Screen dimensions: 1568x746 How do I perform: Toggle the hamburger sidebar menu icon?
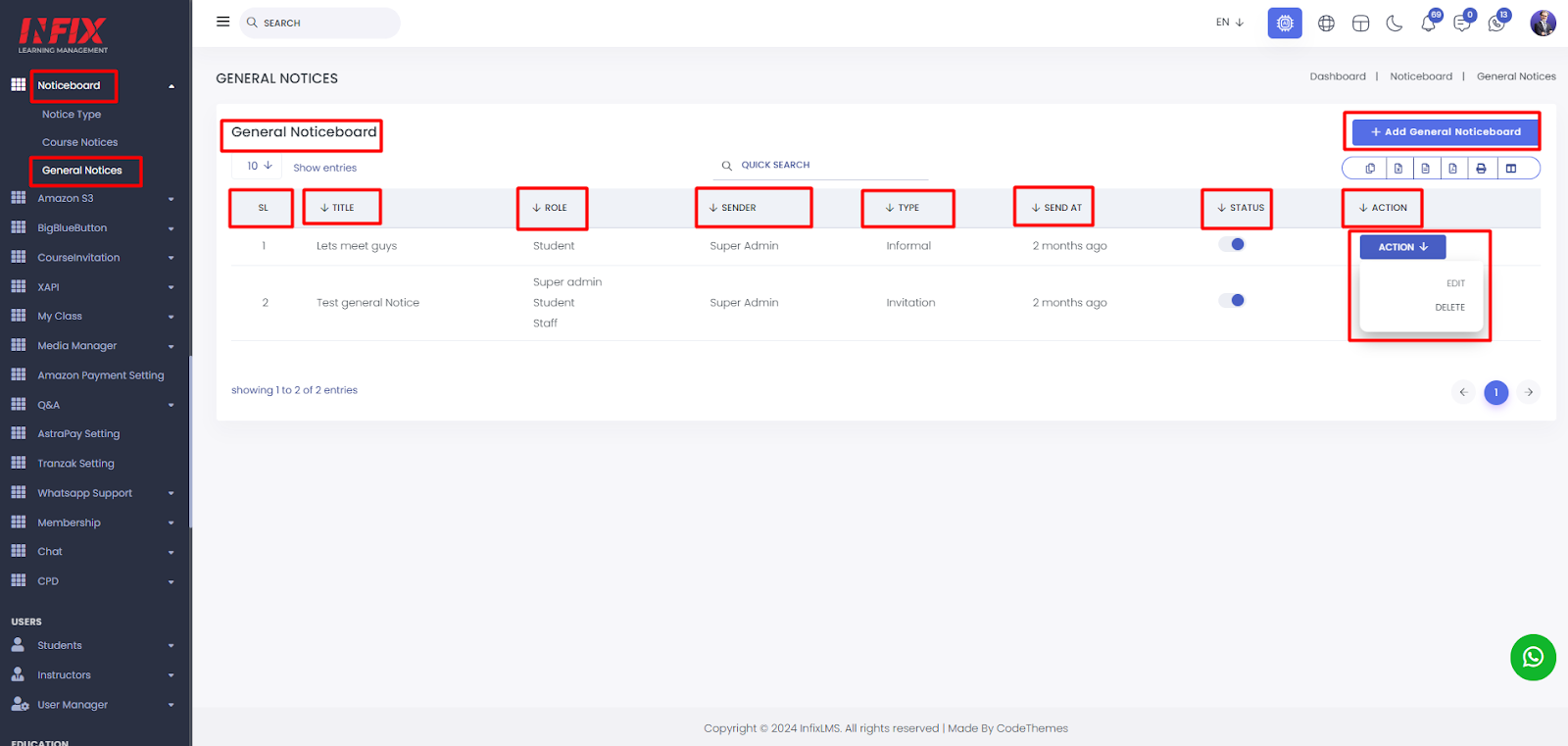pyautogui.click(x=222, y=22)
